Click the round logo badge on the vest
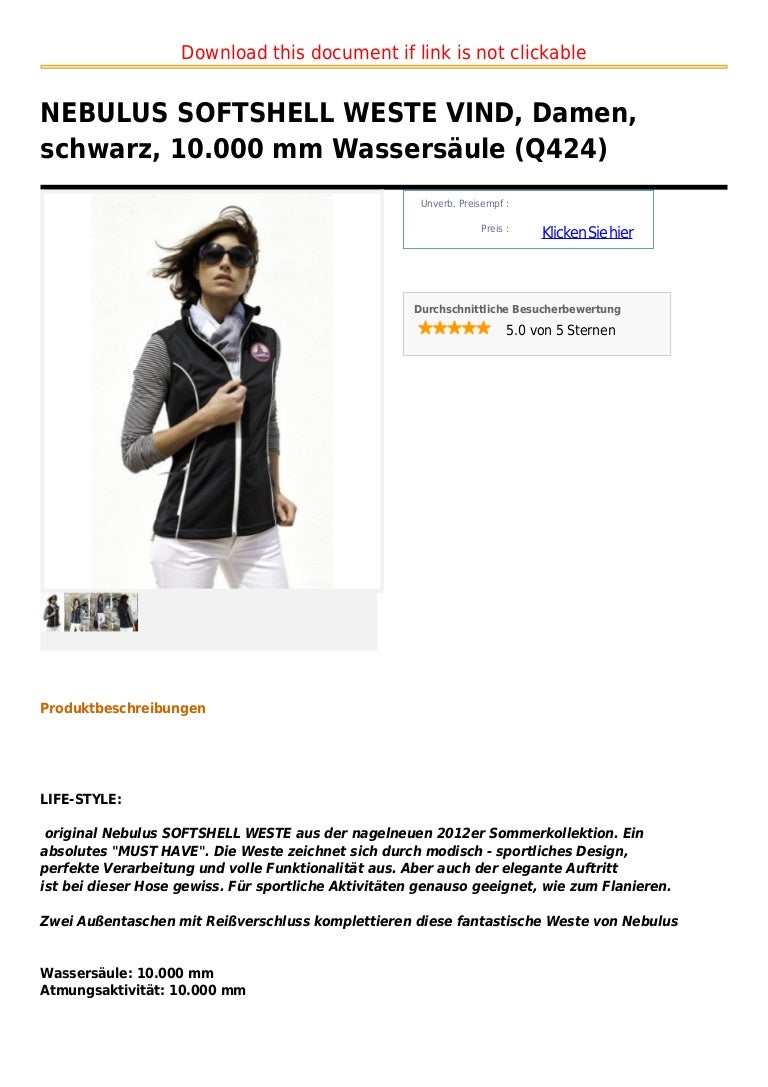 [260, 352]
